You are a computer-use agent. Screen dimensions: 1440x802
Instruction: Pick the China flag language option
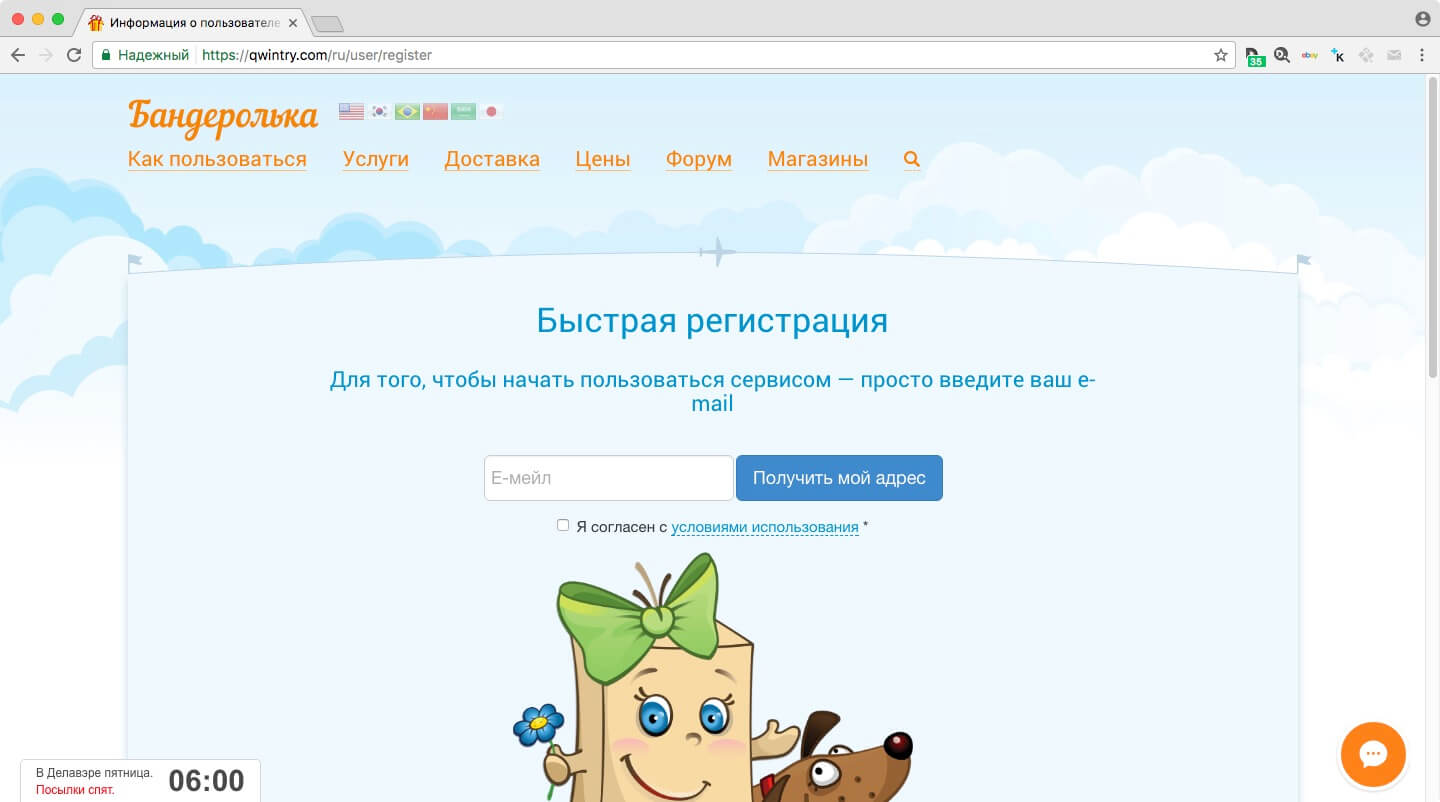(x=435, y=111)
